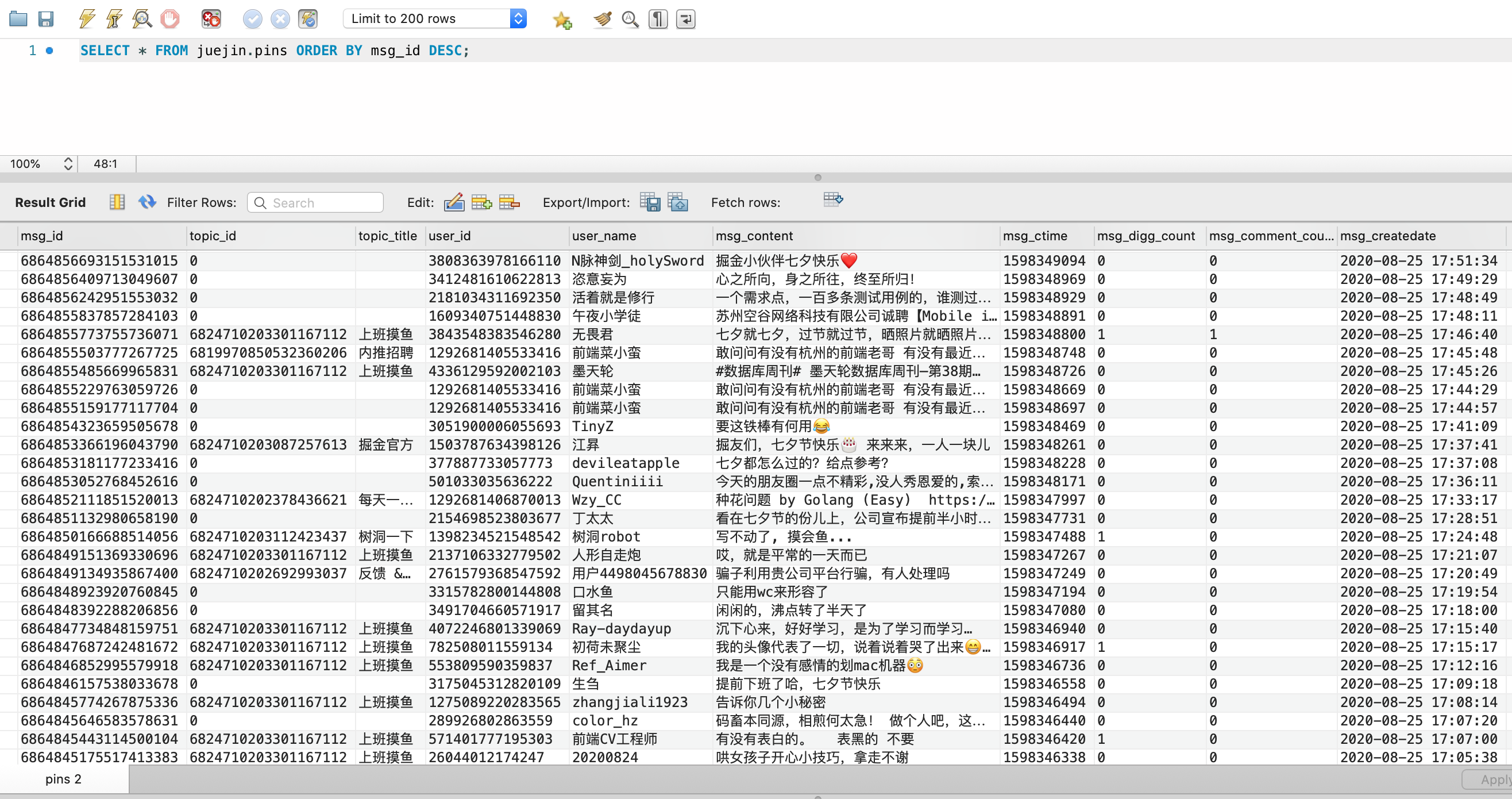Viewport: 1512px width, 799px height.
Task: Execute the query with the lightning bolt
Action: (x=87, y=19)
